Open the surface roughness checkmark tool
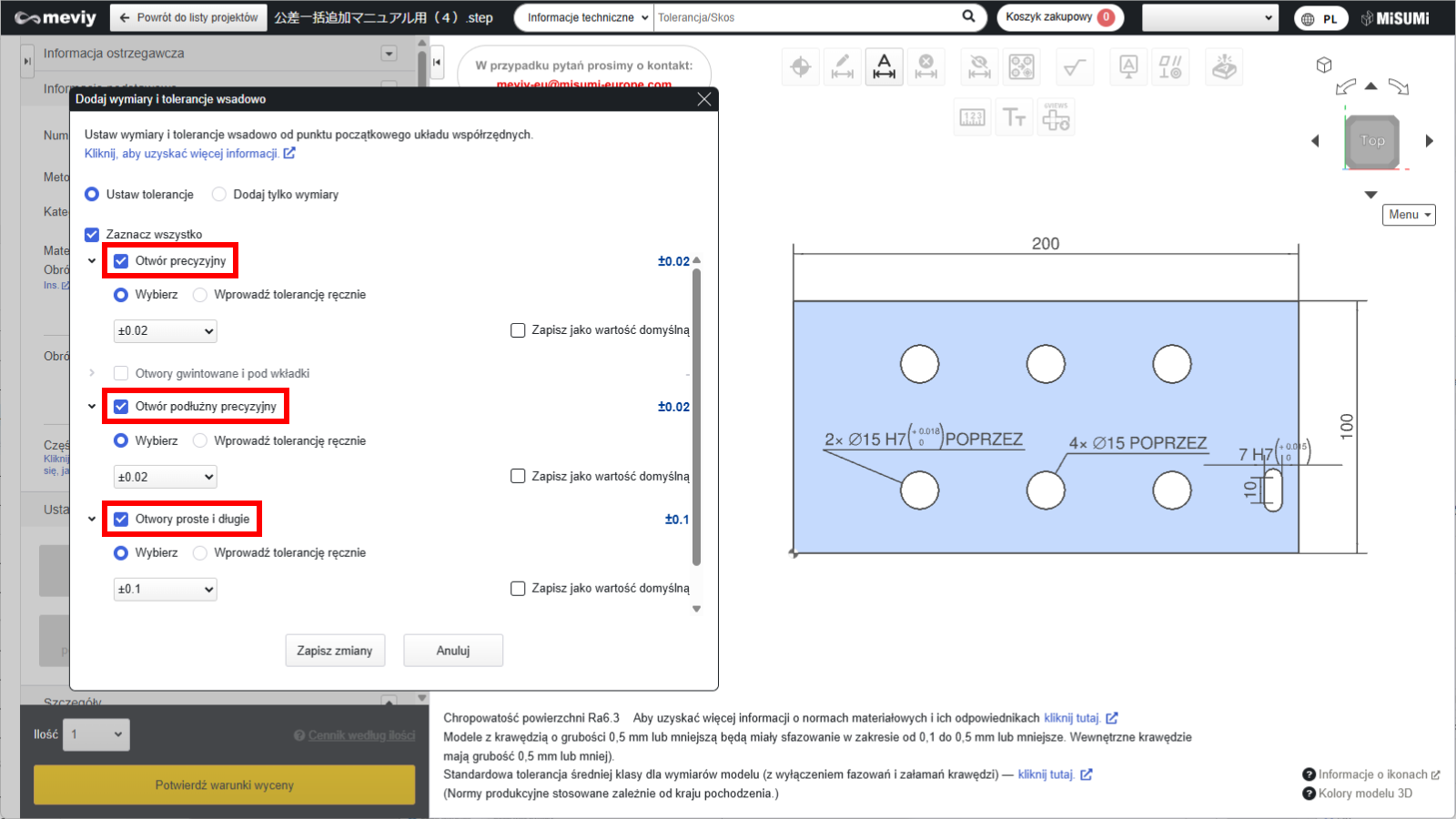This screenshot has width=1456, height=819. (1075, 66)
